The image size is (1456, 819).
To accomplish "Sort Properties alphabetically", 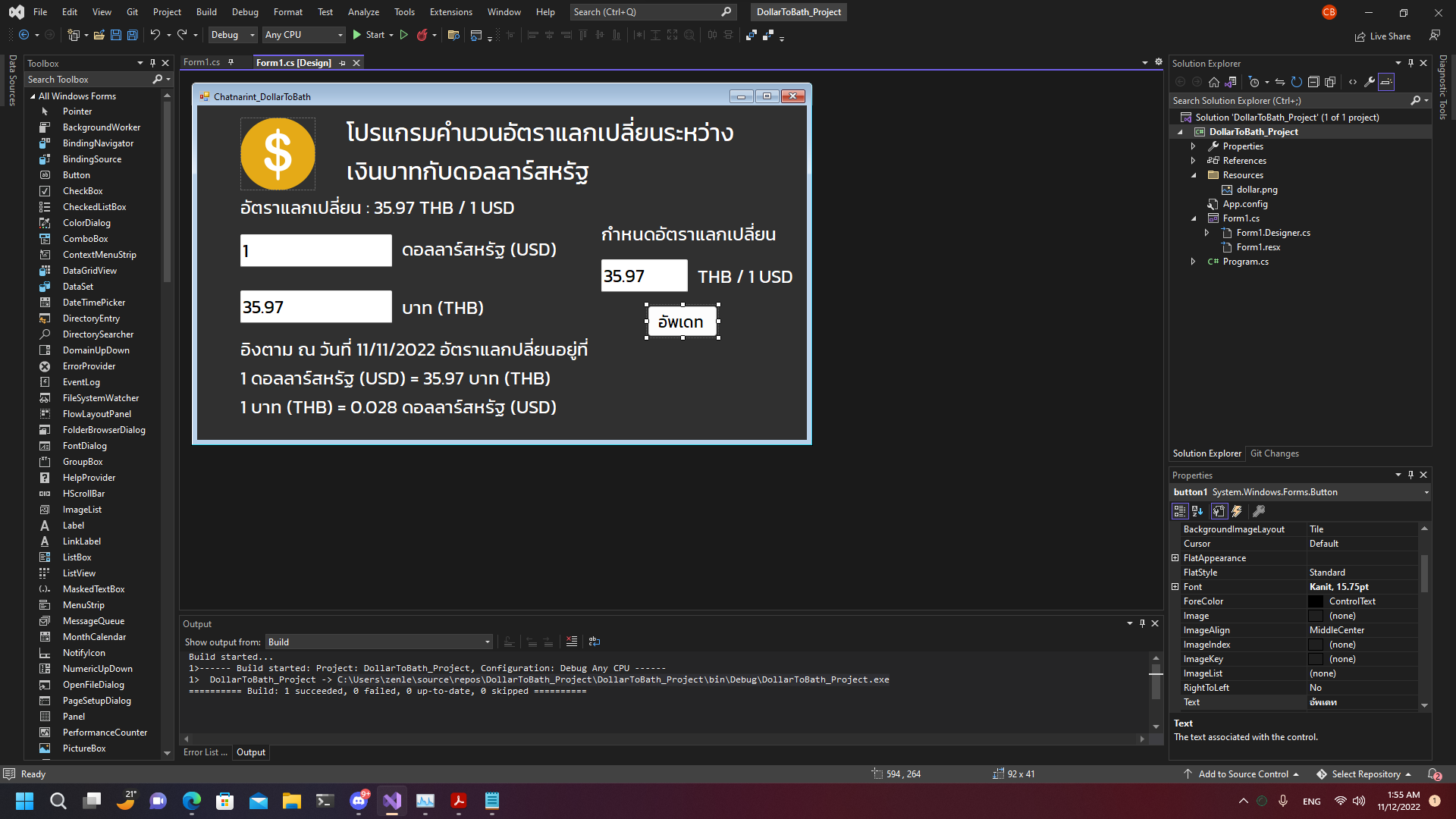I will (x=1197, y=511).
